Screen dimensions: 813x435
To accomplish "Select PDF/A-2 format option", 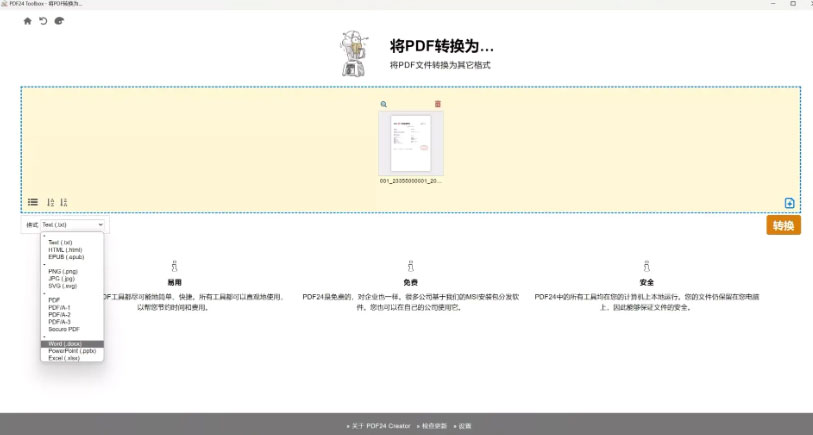I will tap(59, 315).
